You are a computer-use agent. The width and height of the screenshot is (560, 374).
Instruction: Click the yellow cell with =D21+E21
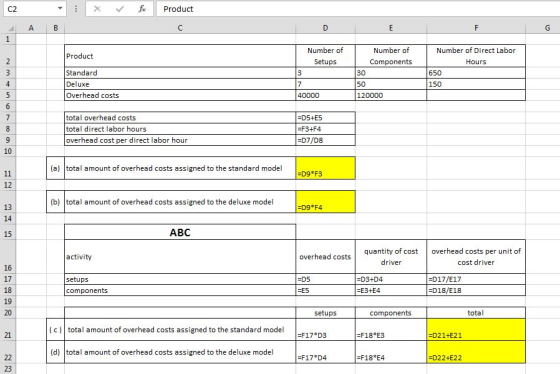point(476,329)
